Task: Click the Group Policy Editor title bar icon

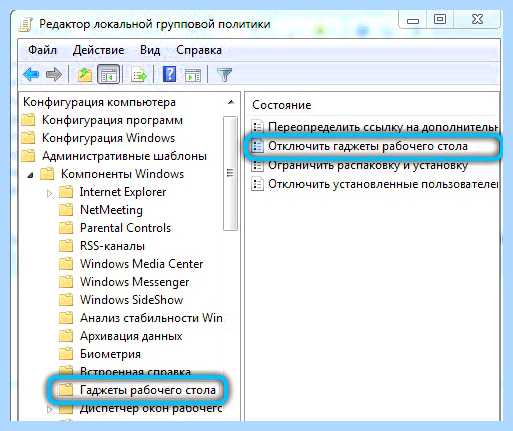Action: [x=26, y=24]
